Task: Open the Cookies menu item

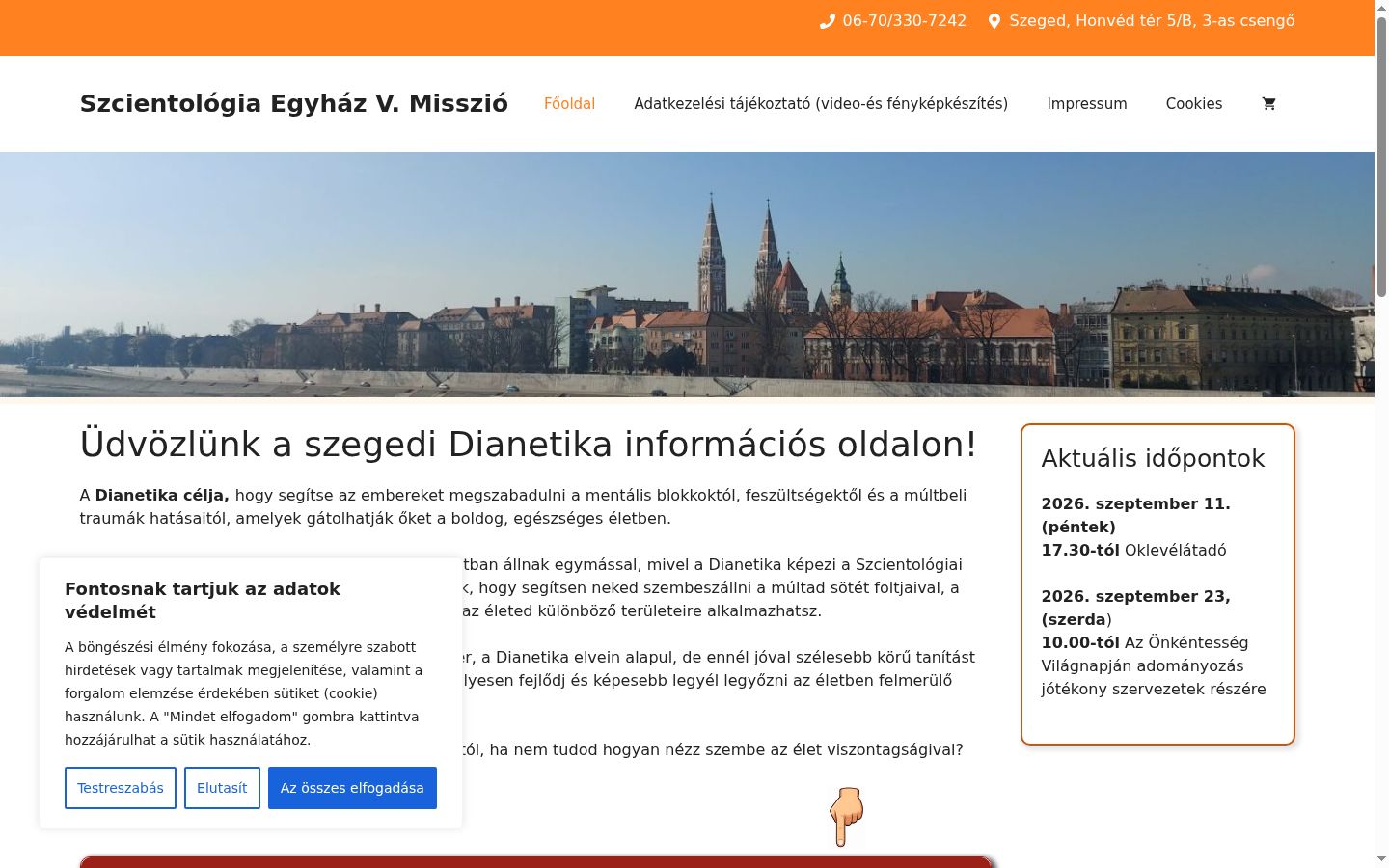Action: tap(1194, 104)
